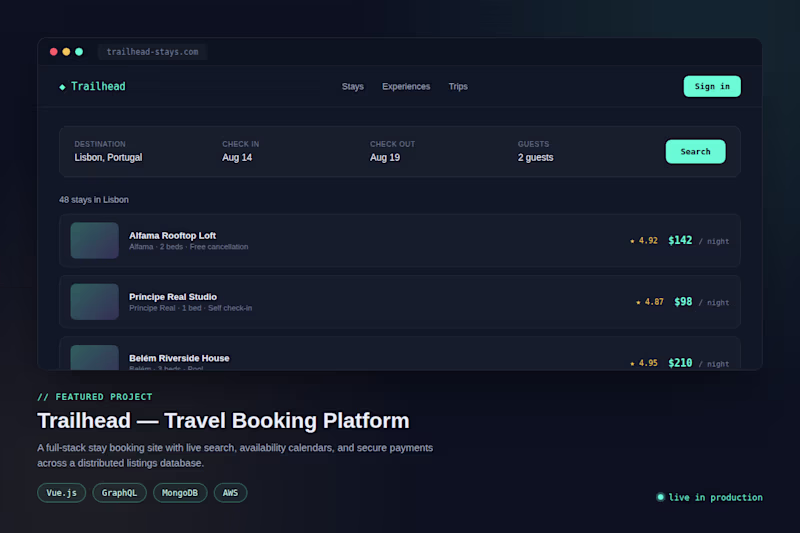Click the Trailhead brand name link
This screenshot has height=533, width=800.
tap(98, 87)
